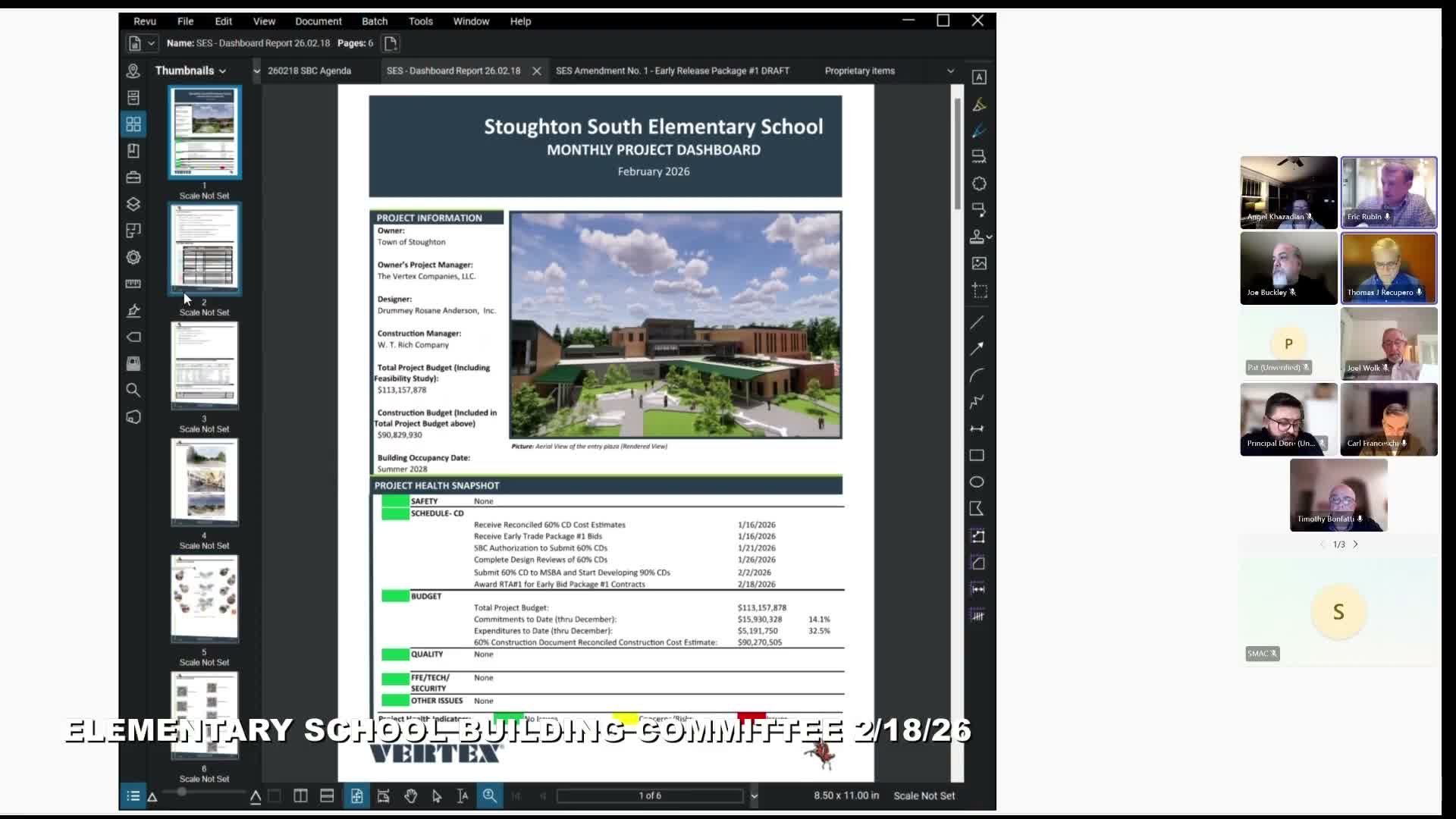Choose the Select Text tool

pyautogui.click(x=463, y=796)
